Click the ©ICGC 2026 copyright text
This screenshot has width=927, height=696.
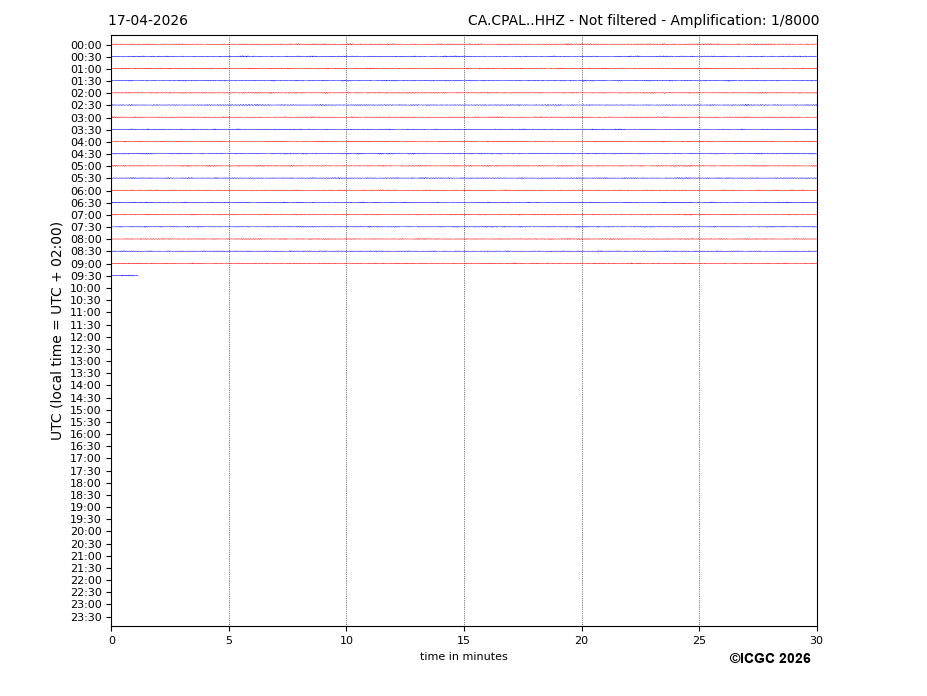tap(769, 659)
